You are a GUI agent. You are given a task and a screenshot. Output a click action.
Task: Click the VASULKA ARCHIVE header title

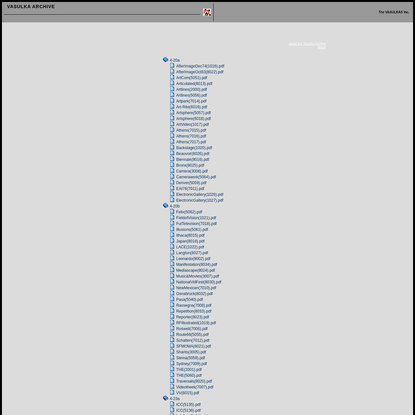[x=31, y=6]
